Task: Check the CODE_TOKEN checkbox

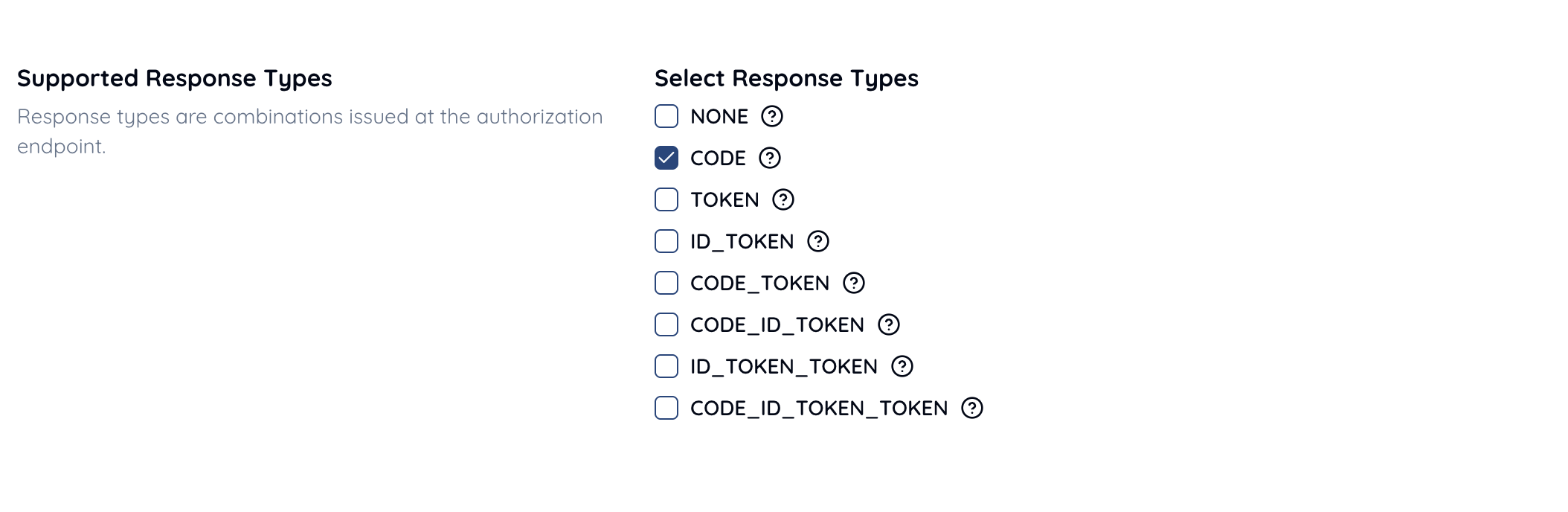Action: tap(666, 283)
